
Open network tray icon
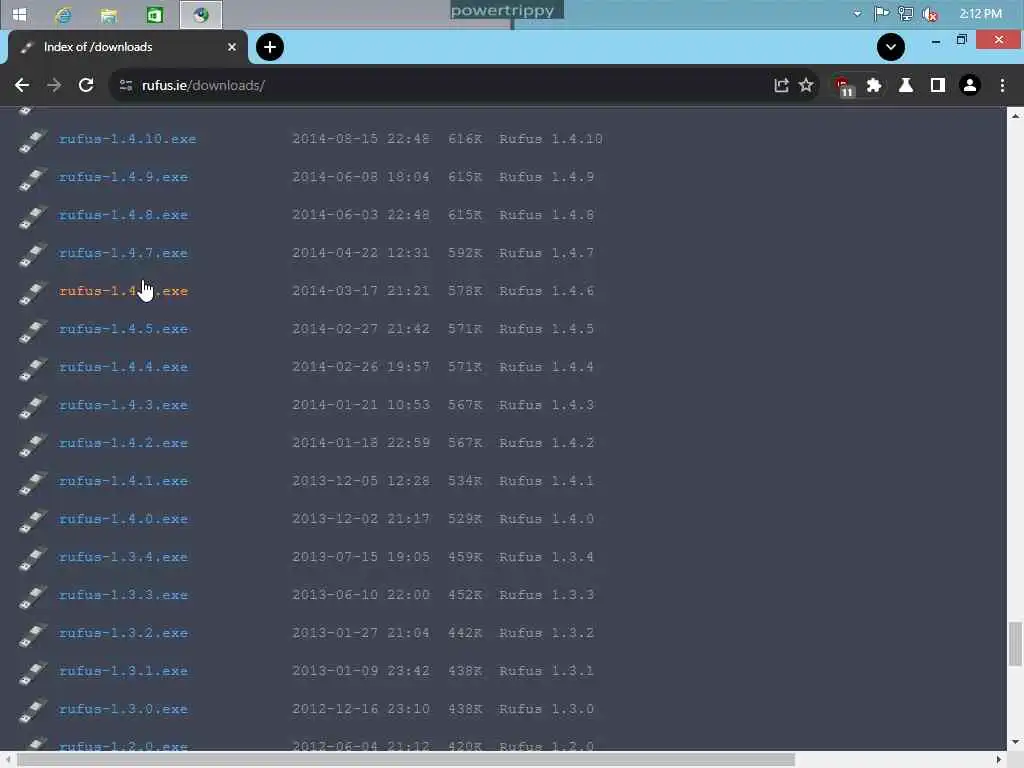[906, 14]
